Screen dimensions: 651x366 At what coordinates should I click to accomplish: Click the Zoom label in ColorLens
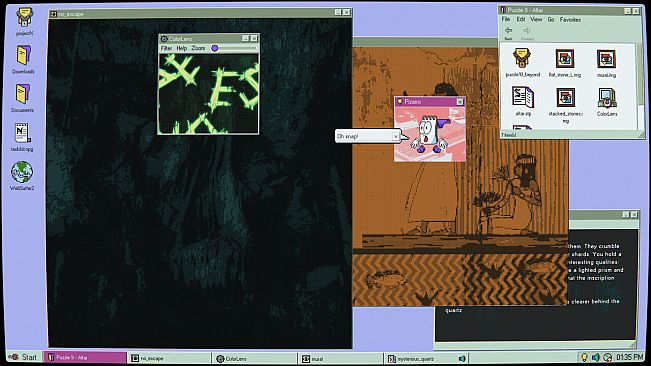pyautogui.click(x=198, y=48)
